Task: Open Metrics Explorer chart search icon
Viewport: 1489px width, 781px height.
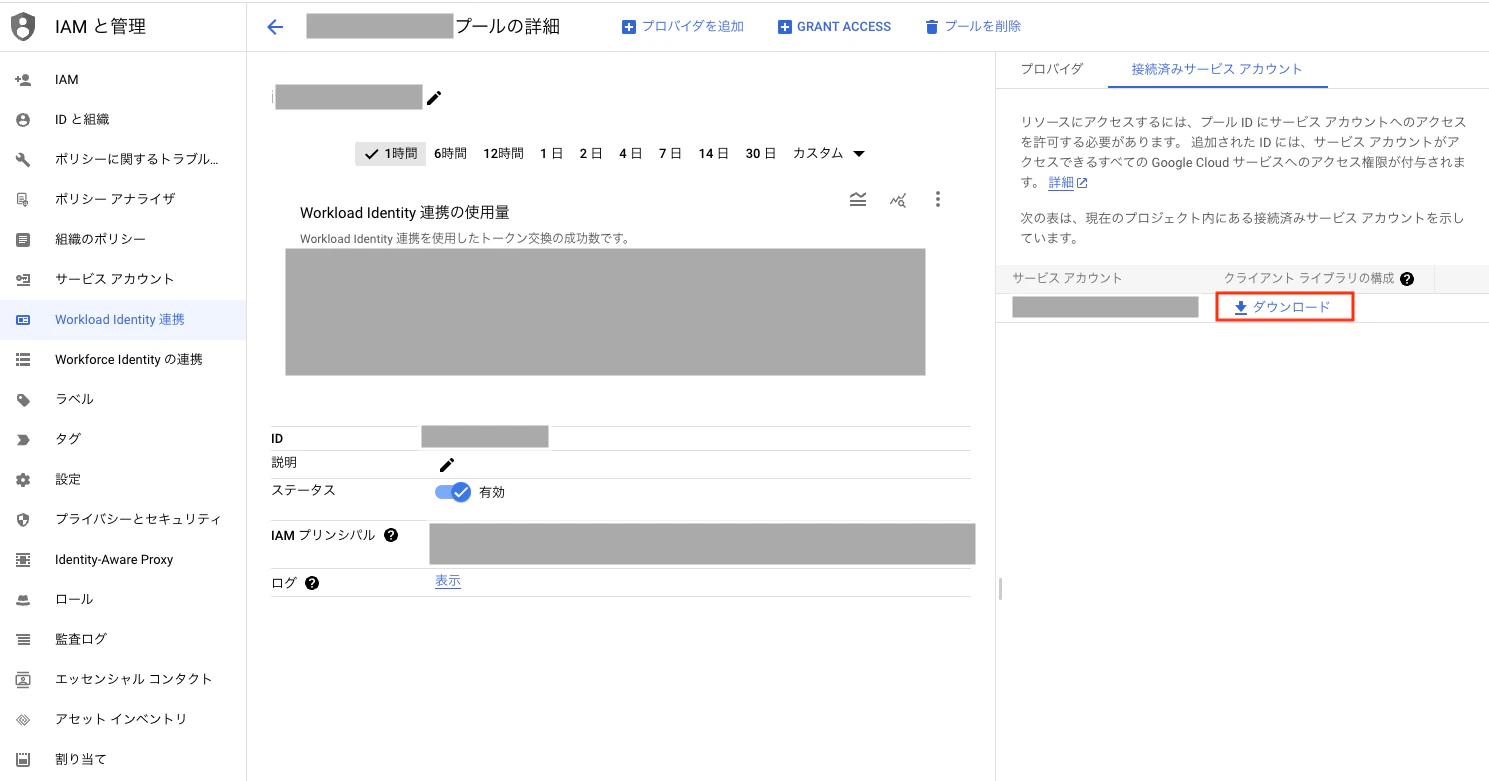Action: [898, 199]
